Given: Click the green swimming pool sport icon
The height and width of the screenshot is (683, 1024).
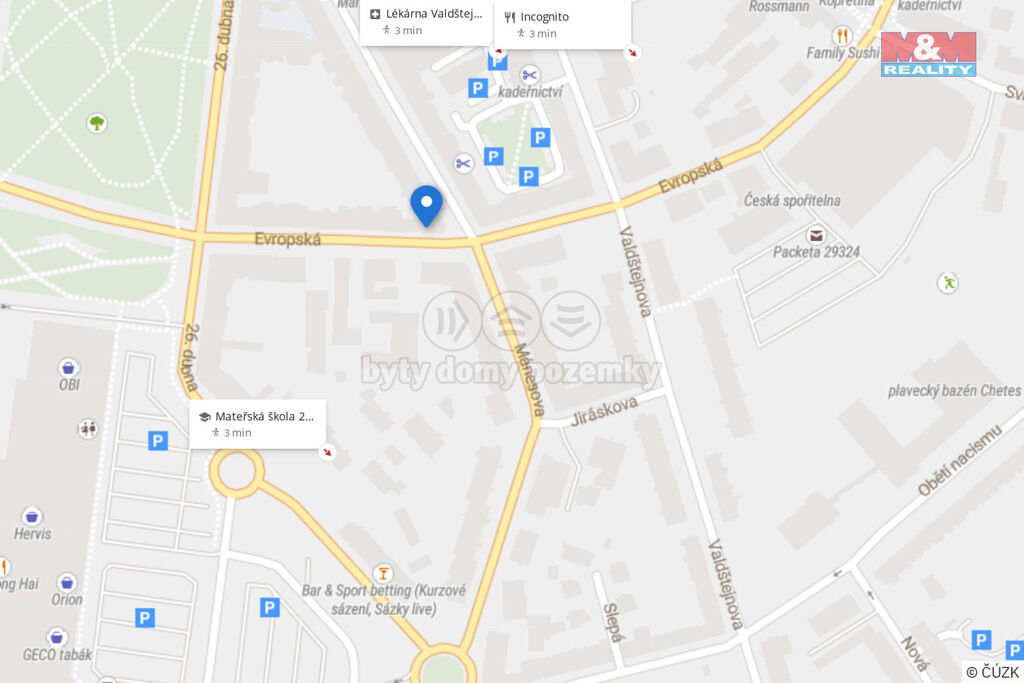Looking at the screenshot, I should (948, 283).
